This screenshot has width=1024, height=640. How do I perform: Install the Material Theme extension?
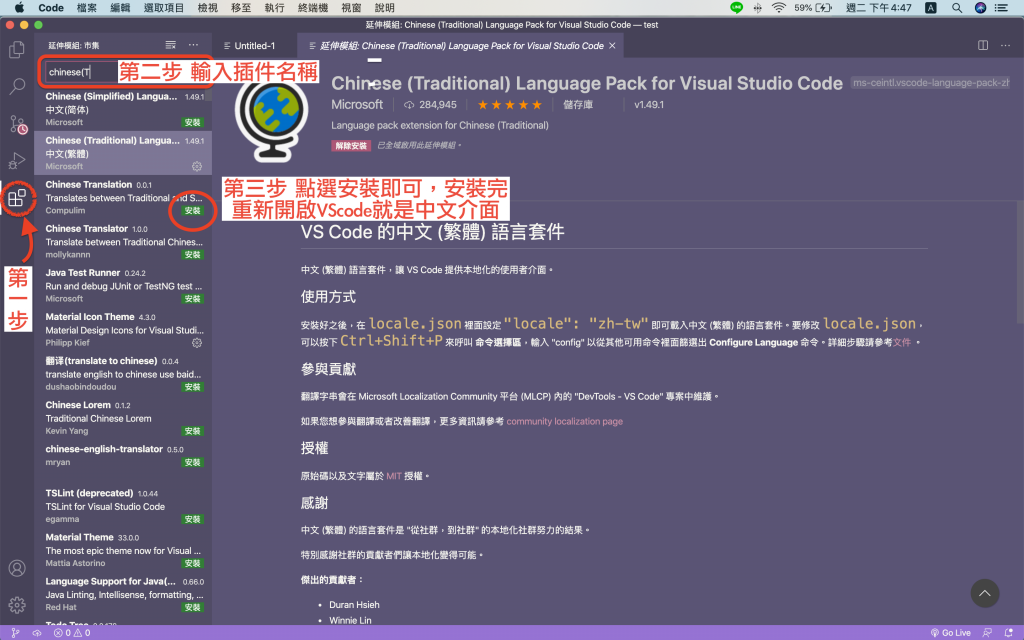click(x=193, y=564)
